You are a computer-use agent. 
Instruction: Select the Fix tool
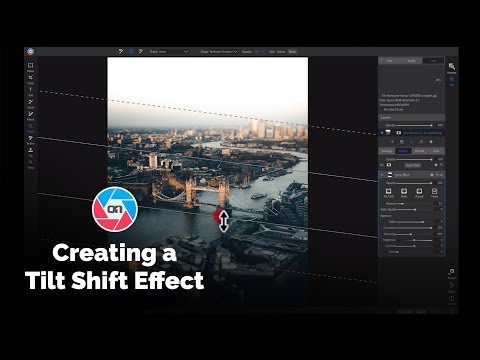30,152
